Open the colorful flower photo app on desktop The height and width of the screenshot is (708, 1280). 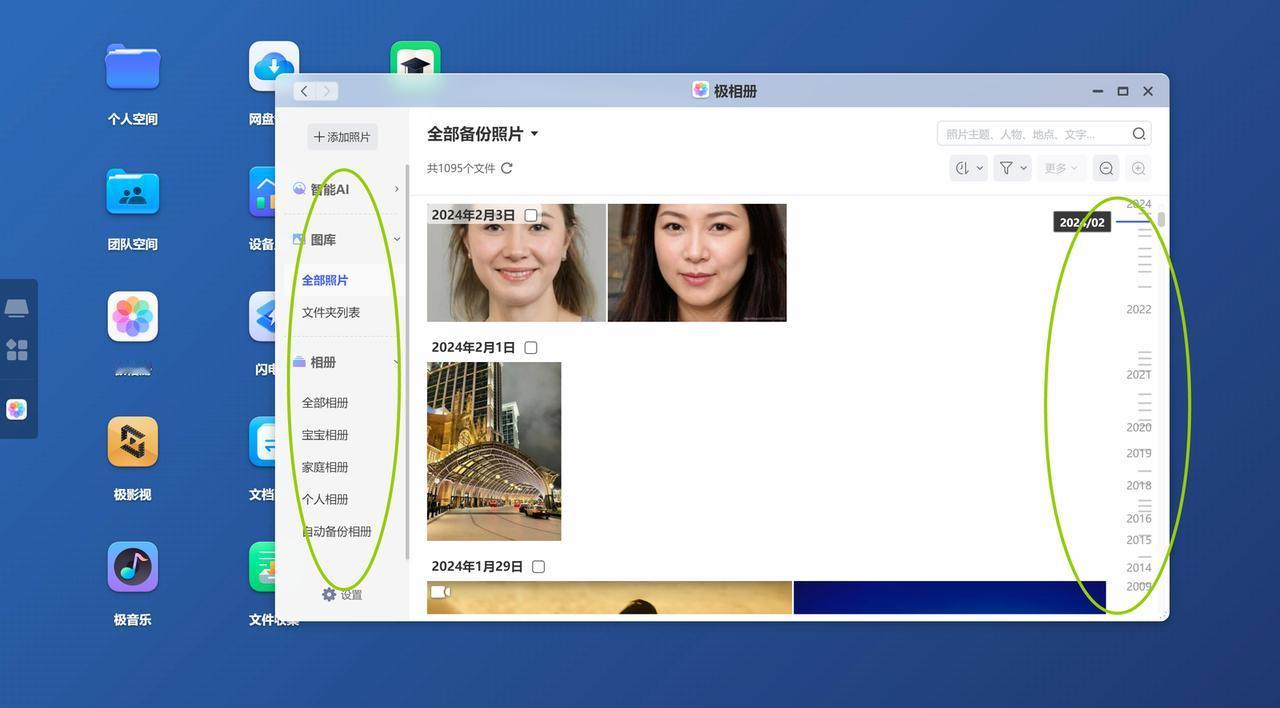[x=132, y=317]
